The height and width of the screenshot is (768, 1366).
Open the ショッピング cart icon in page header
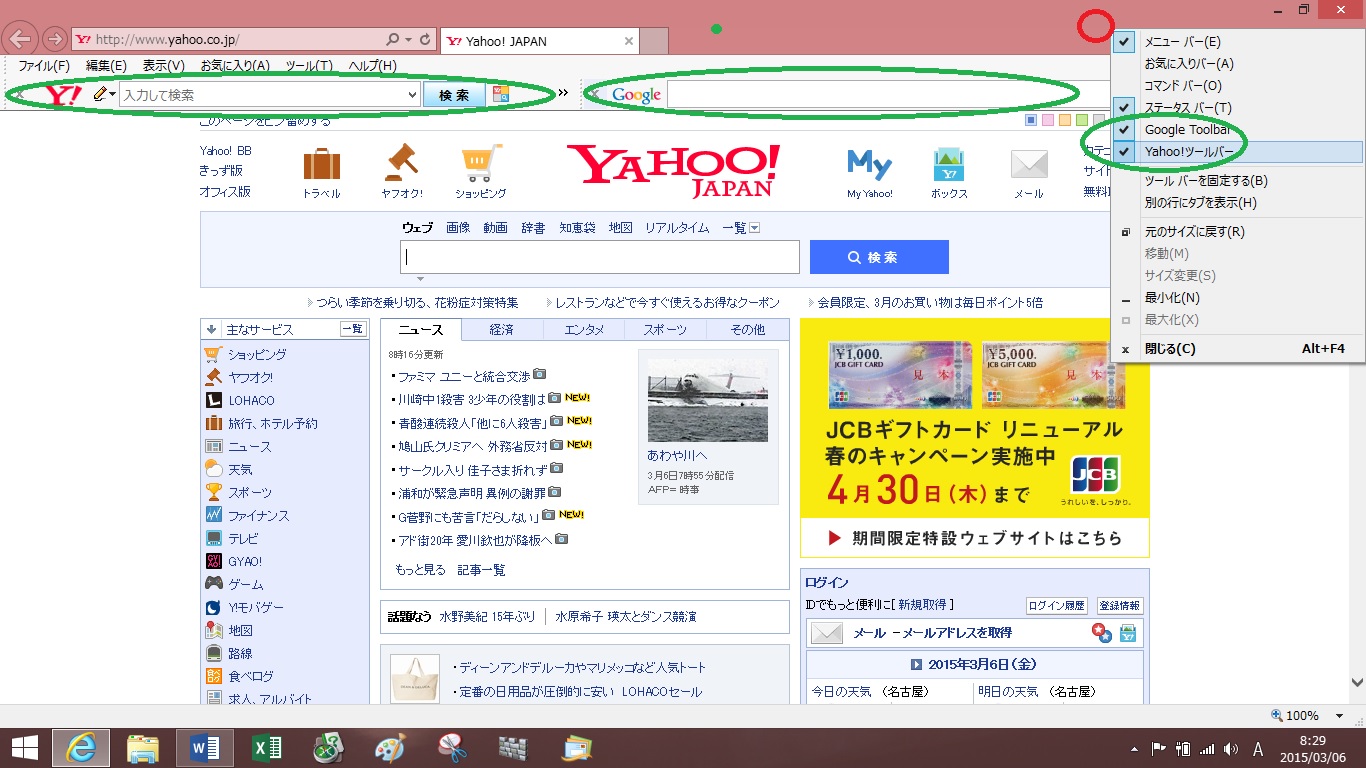tap(481, 163)
